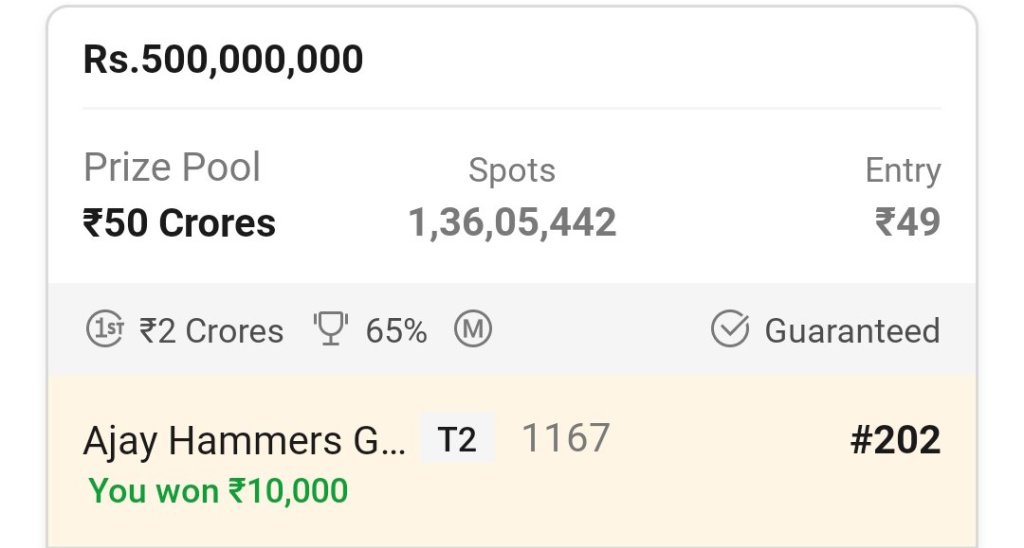Open the Ajay Hammers G... team name
1024x548 pixels.
244,441
